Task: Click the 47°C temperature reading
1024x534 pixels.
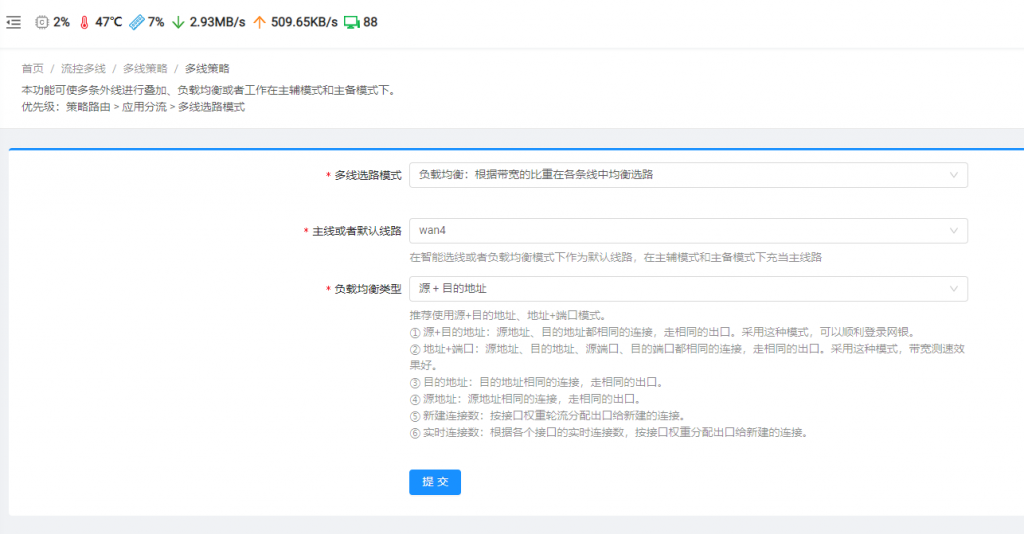Action: [109, 21]
